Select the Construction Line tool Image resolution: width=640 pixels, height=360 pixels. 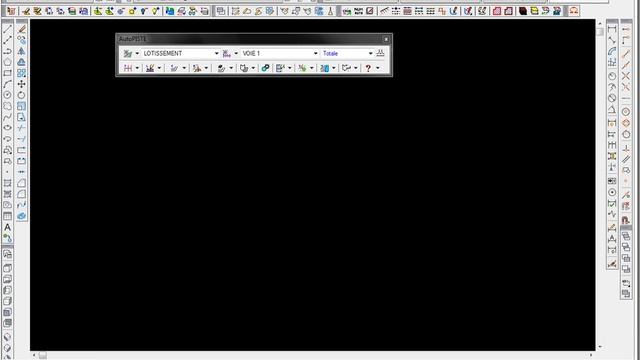coord(7,40)
